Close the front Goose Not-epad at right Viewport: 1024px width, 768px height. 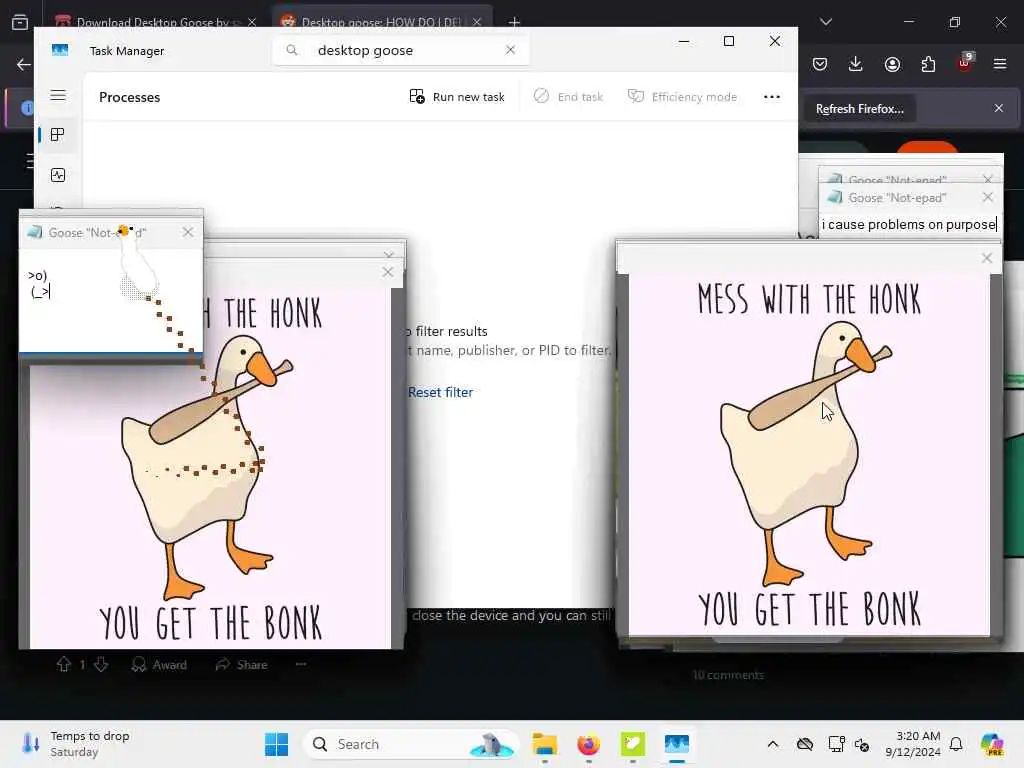(987, 197)
